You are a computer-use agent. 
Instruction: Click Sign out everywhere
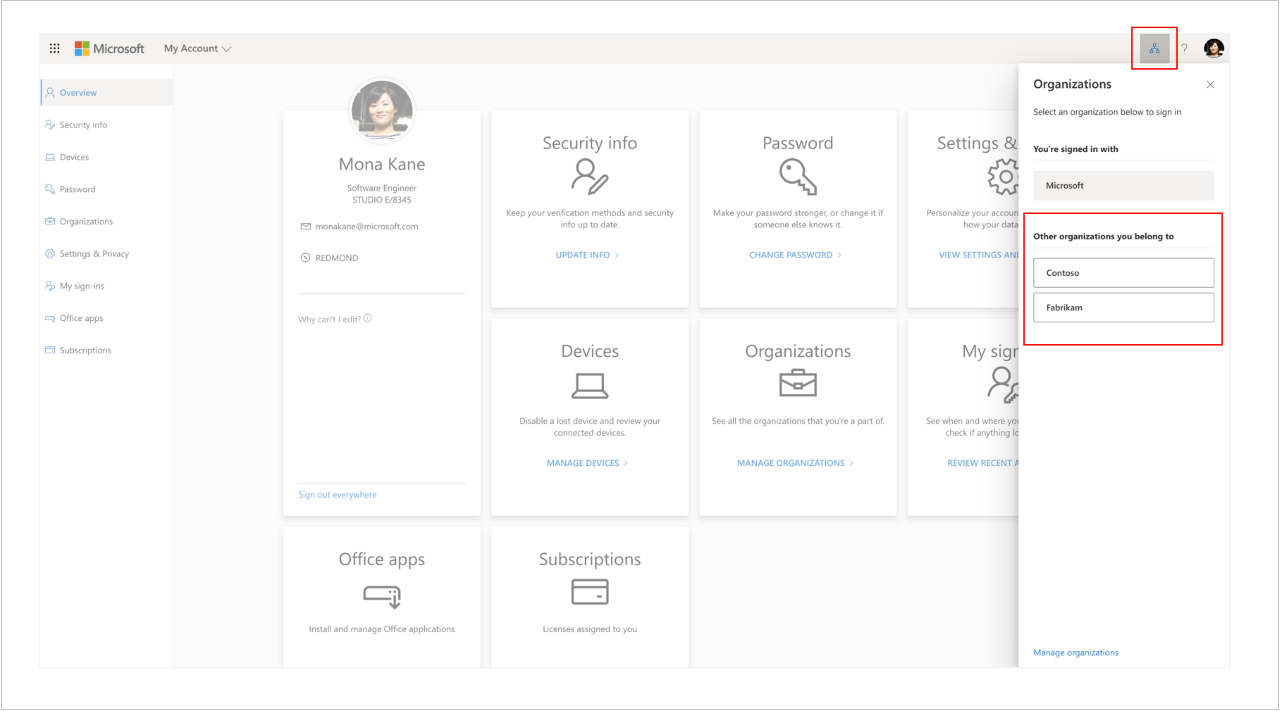(338, 494)
